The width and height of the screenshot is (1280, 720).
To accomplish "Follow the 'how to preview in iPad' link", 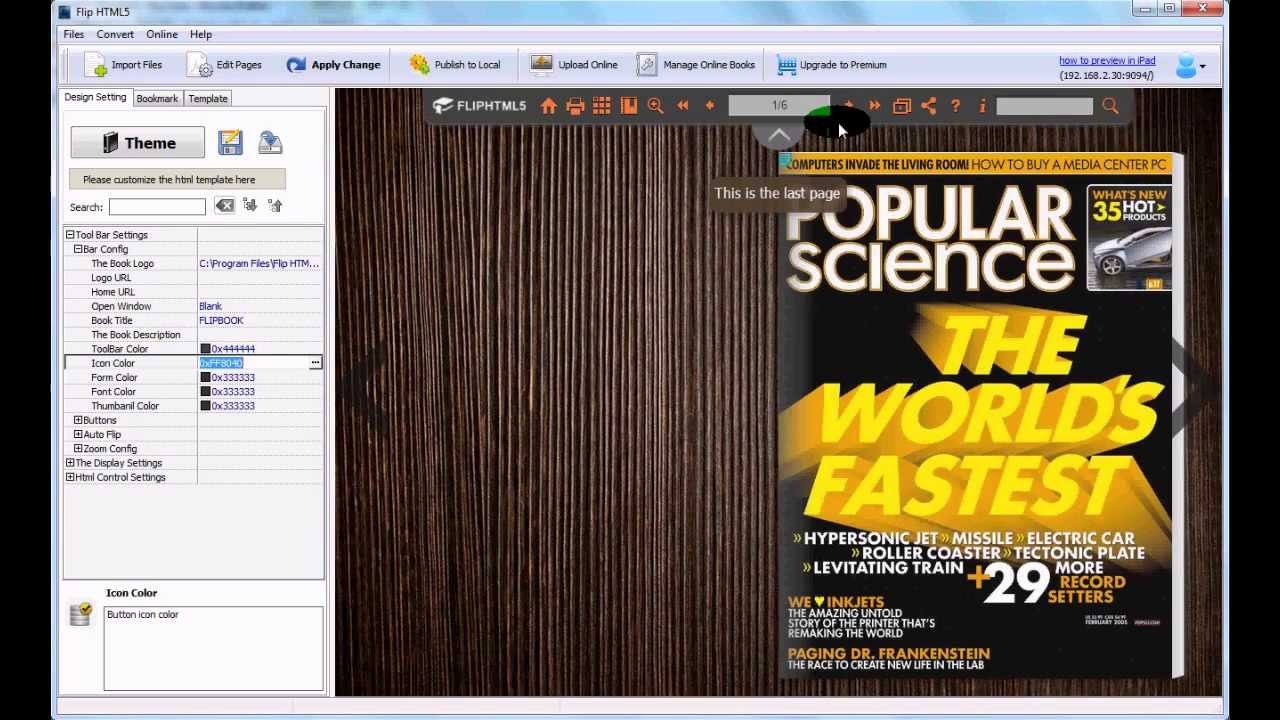I will 1107,60.
